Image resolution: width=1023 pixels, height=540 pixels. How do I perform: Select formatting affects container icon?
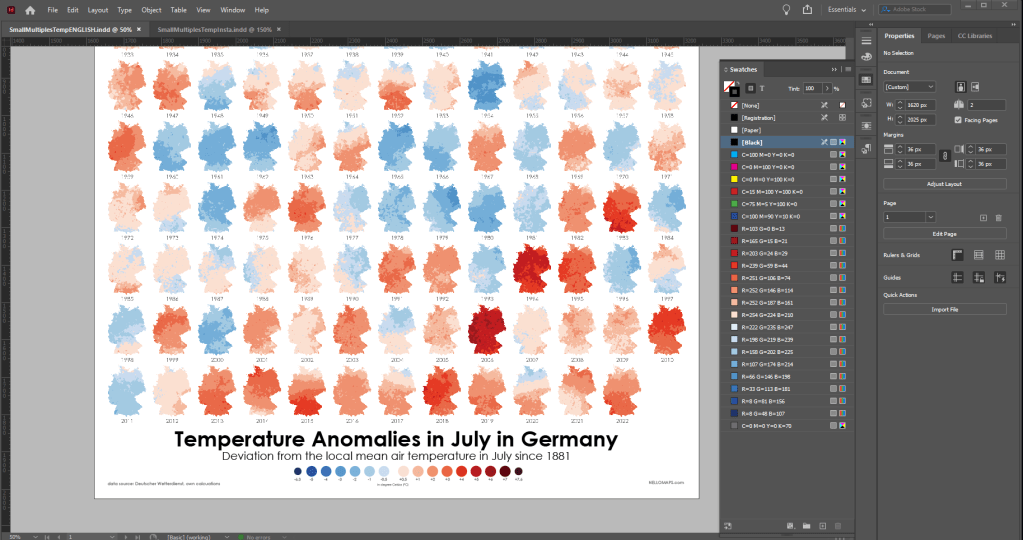(750, 88)
